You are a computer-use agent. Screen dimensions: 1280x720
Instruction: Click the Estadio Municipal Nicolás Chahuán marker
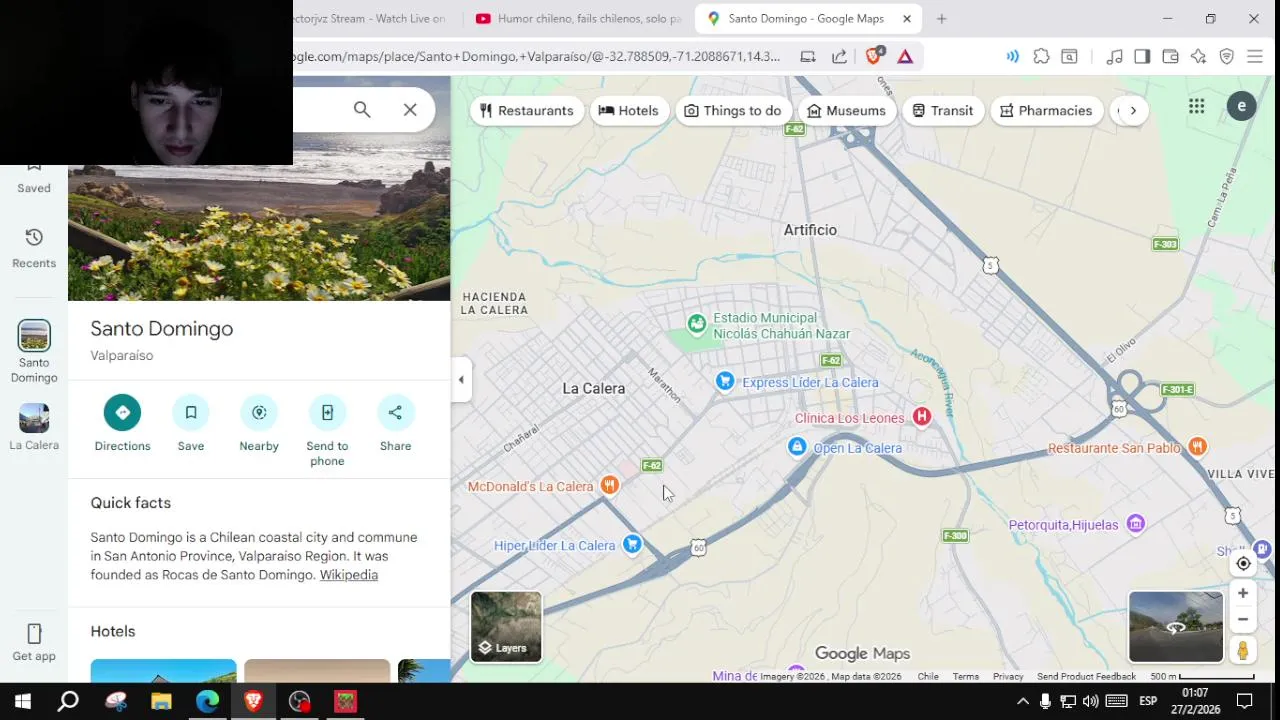(697, 323)
